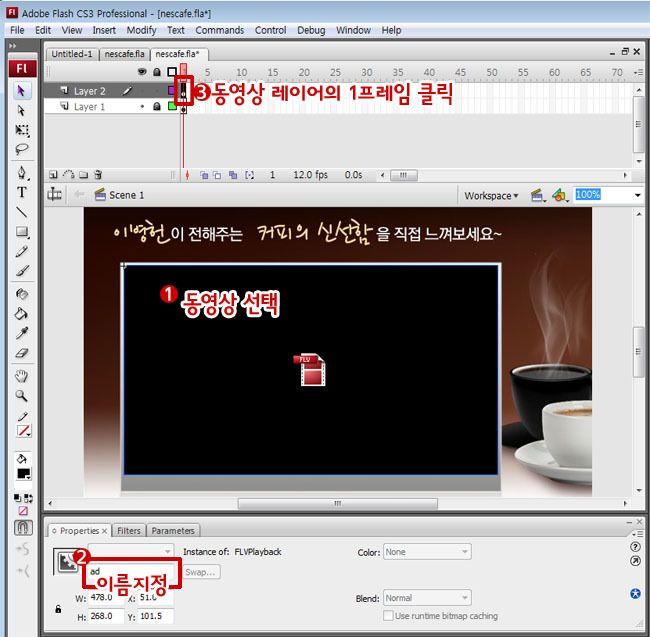Open the Modify menu
This screenshot has width=650, height=637.
(141, 30)
